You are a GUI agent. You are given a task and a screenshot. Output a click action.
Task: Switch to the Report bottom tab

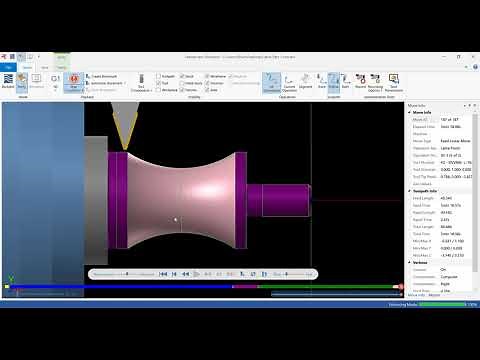(x=434, y=295)
